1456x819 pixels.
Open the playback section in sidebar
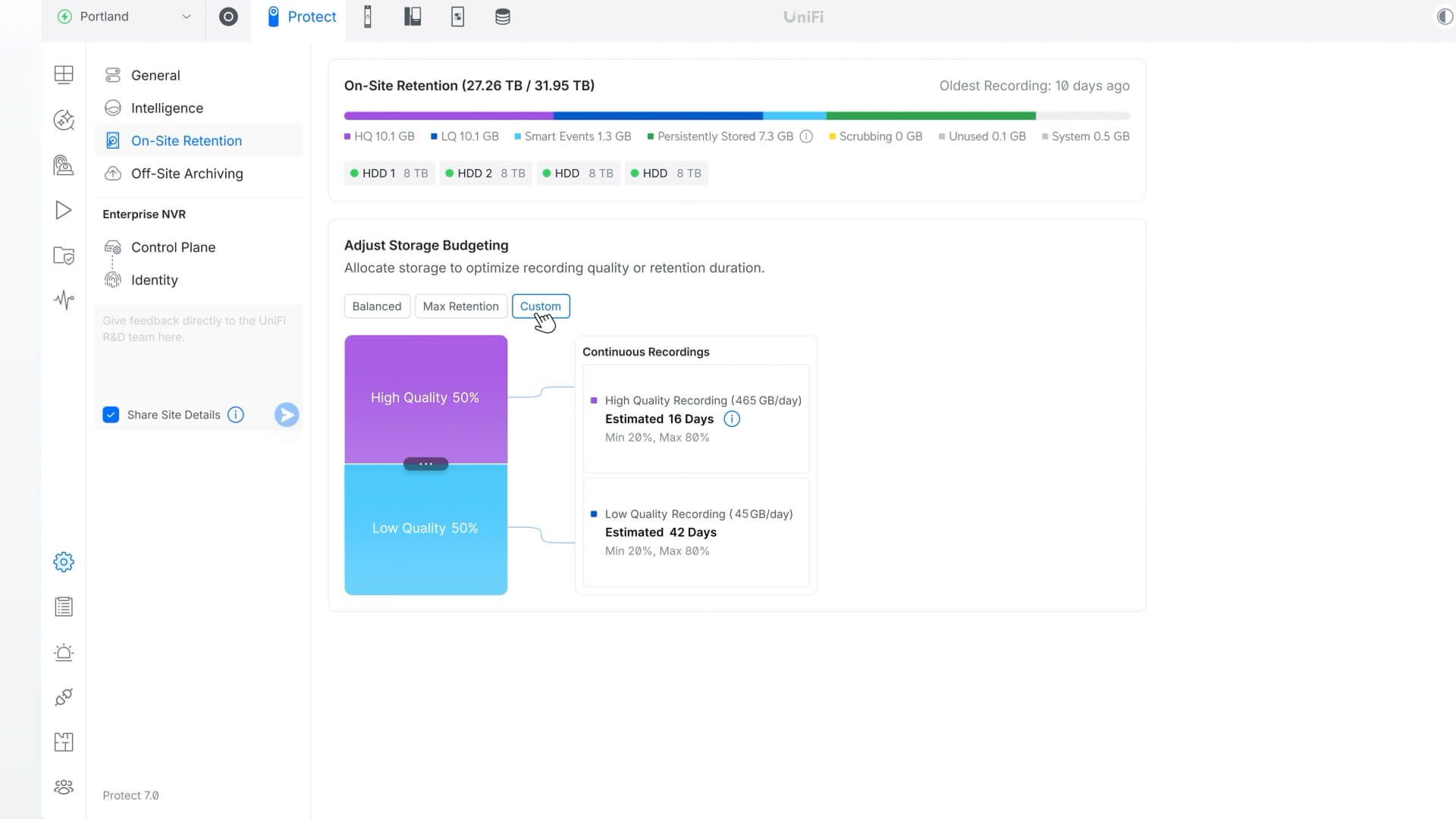(64, 210)
